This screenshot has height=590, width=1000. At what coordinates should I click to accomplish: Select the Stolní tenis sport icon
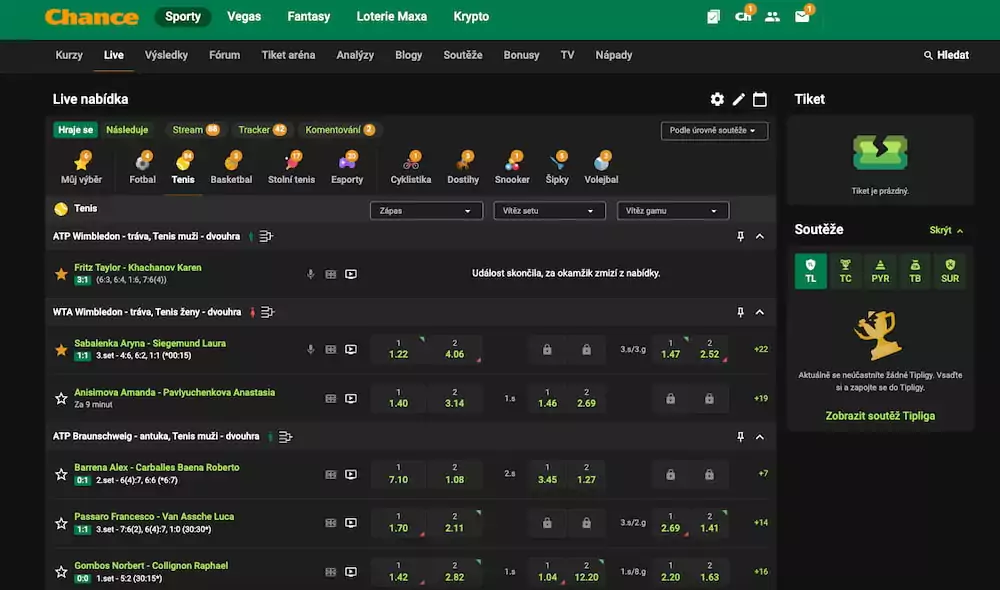pos(290,166)
